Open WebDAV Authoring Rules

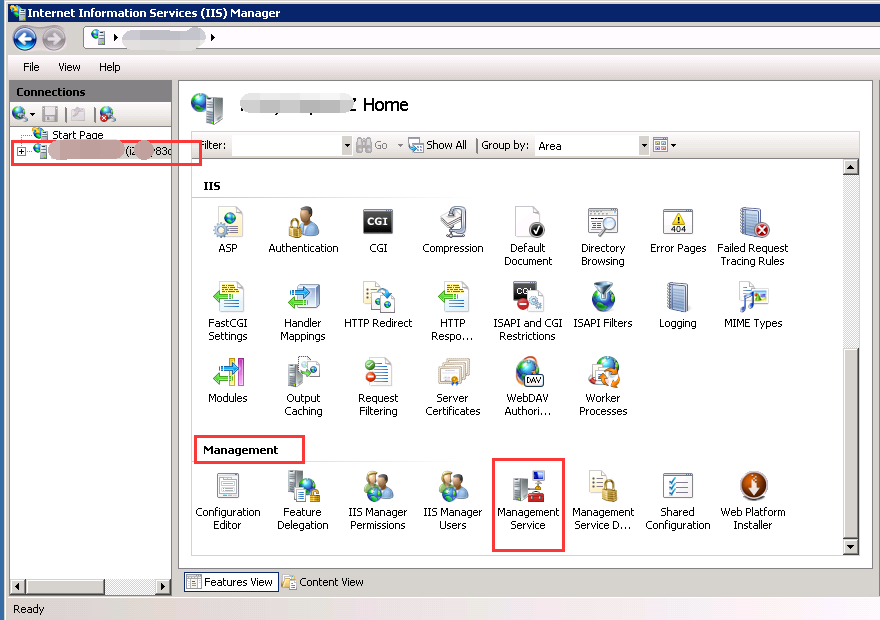[x=528, y=387]
